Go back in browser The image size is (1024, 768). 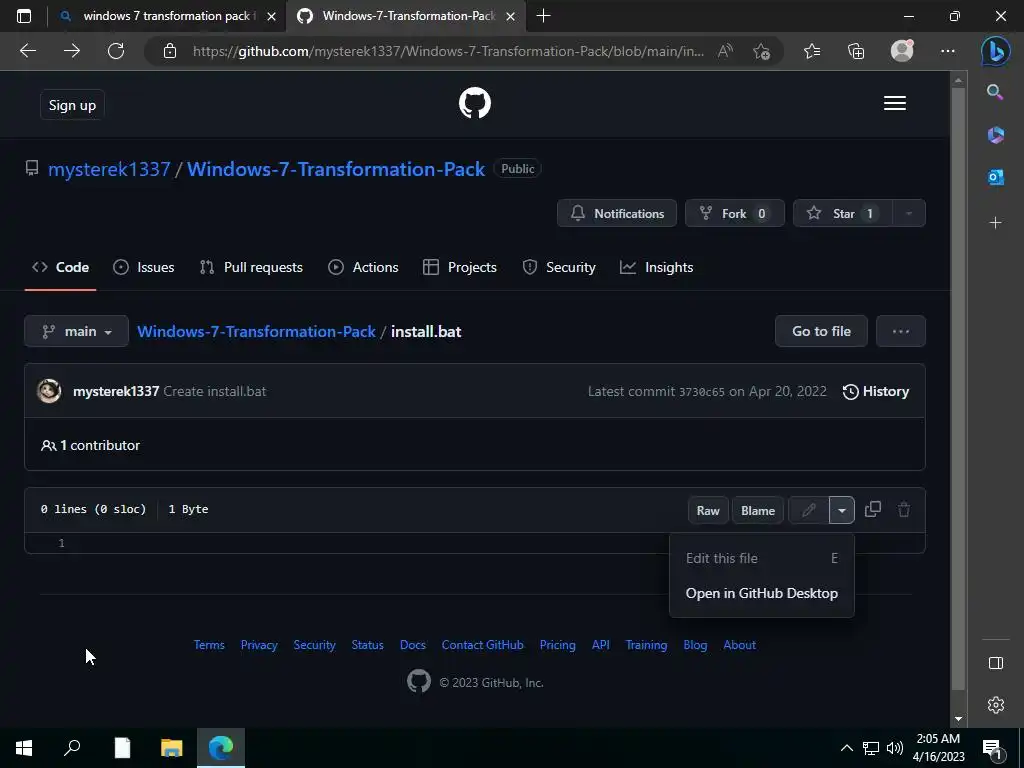[28, 51]
